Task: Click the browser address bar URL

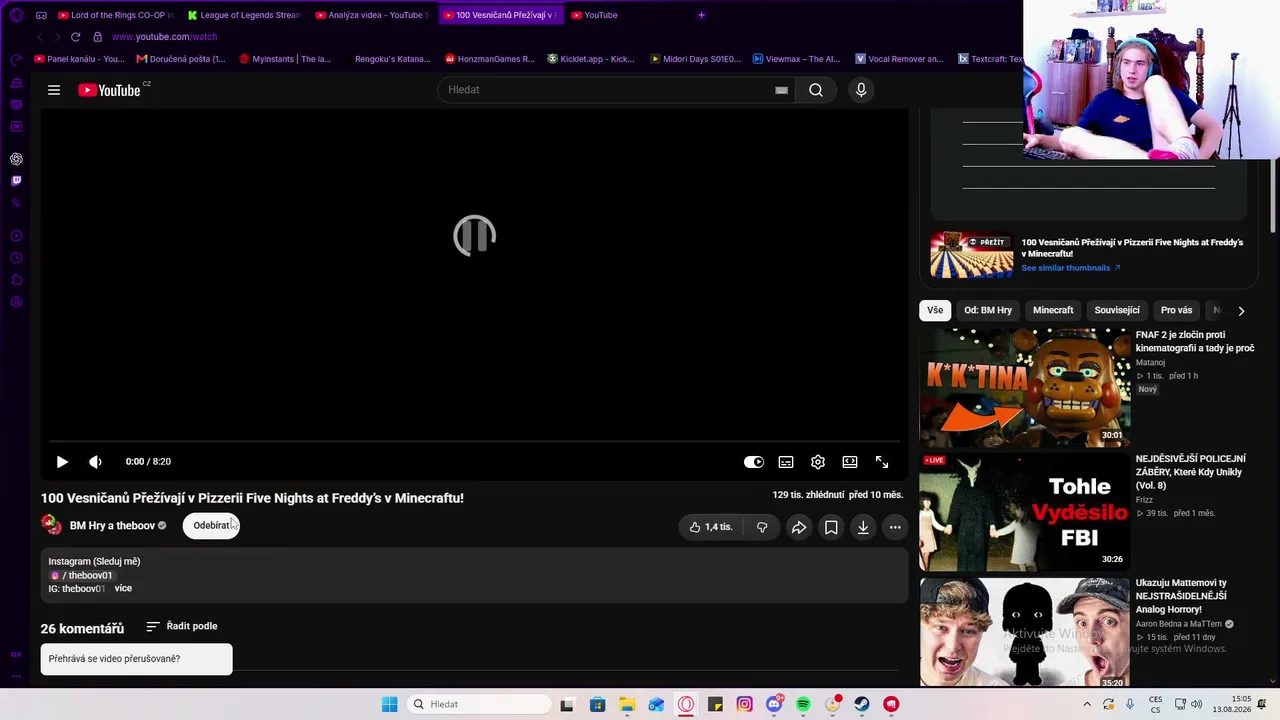Action: [164, 37]
